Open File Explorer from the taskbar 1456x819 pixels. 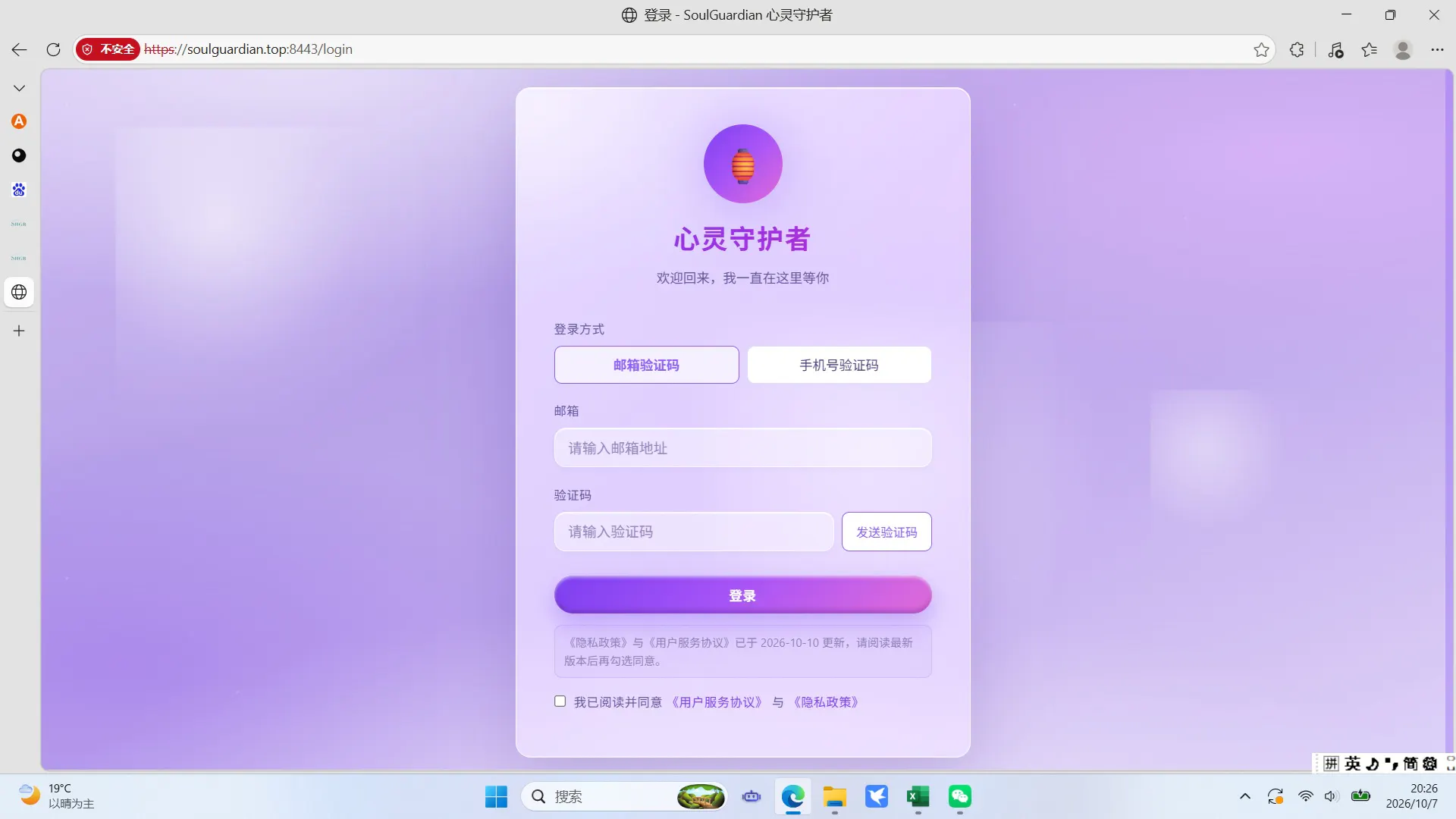tap(835, 796)
